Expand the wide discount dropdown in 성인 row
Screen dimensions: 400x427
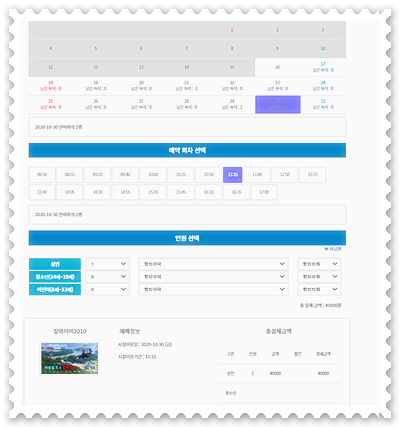click(x=214, y=264)
